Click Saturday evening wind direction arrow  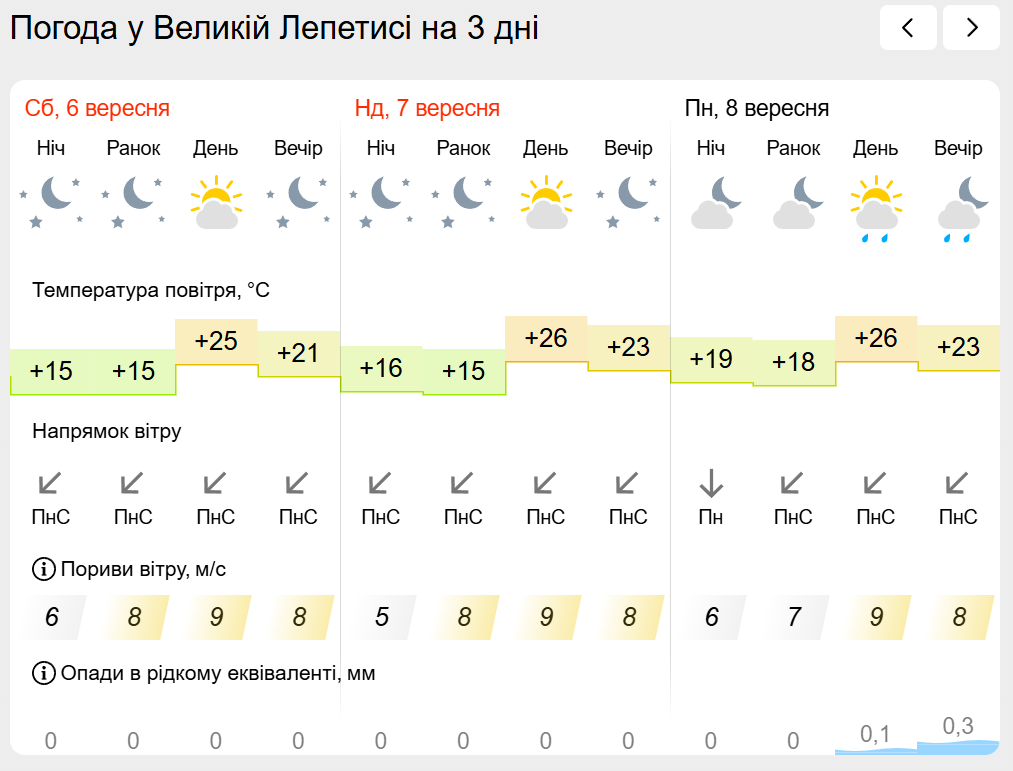(x=298, y=483)
